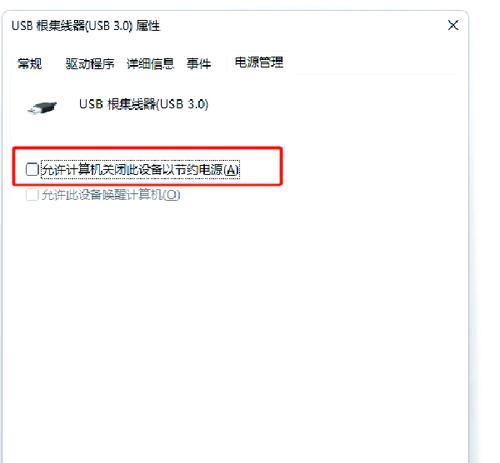The height and width of the screenshot is (463, 500).
Task: Close the USB 根集线器 属性 dialog
Action: [x=453, y=25]
